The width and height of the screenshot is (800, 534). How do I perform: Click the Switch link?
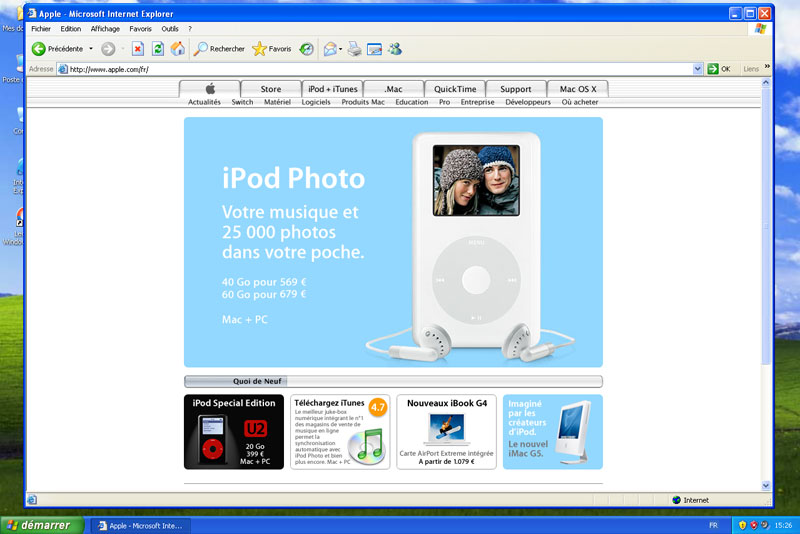tap(242, 102)
